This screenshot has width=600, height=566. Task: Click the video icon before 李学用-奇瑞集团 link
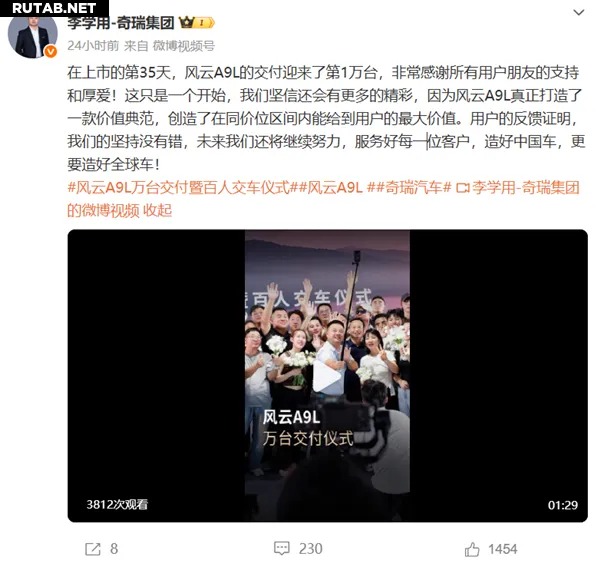point(463,188)
